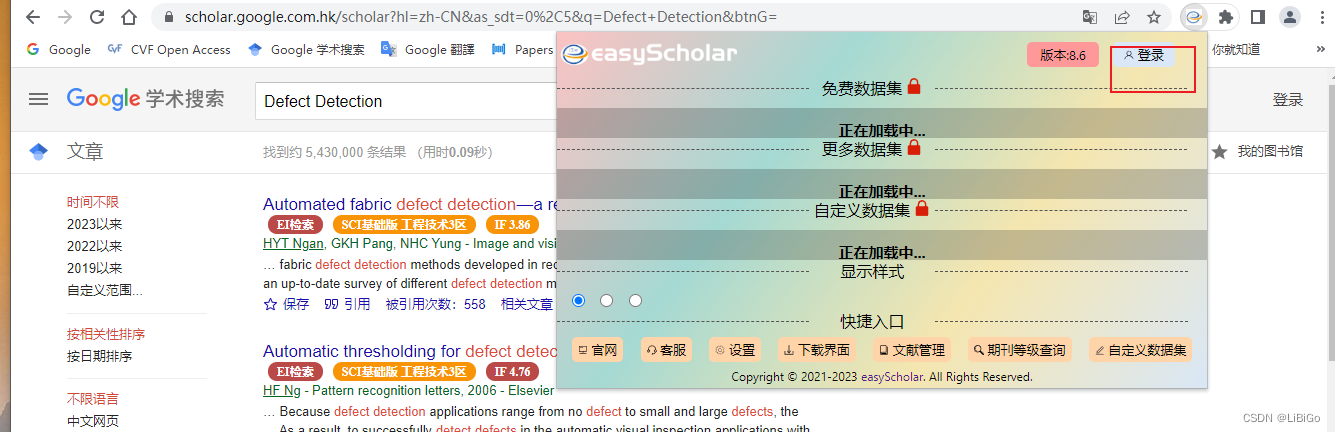The width and height of the screenshot is (1335, 432).
Task: Open 我的图书馆 with the star icon
Action: [1257, 152]
